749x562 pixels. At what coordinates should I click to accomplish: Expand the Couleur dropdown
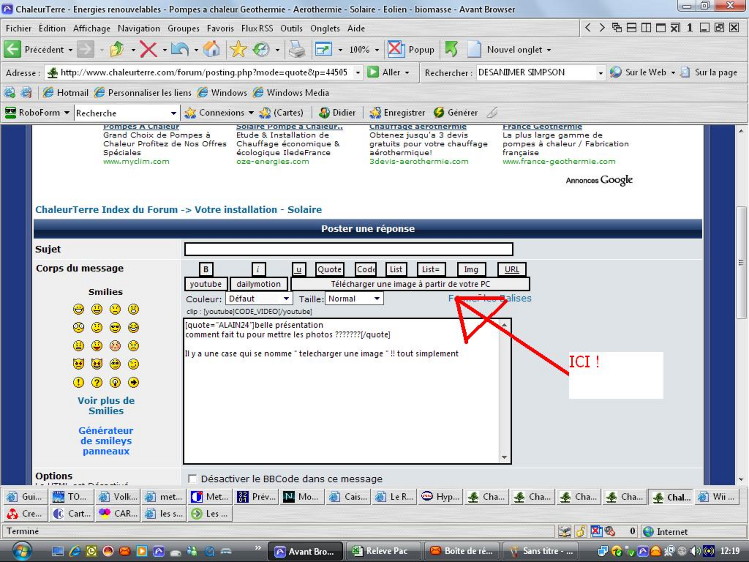click(x=258, y=298)
